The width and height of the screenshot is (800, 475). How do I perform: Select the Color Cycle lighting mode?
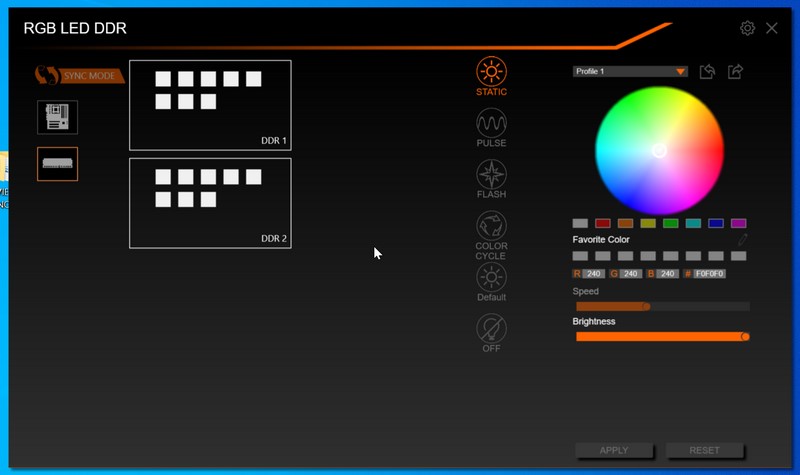491,226
